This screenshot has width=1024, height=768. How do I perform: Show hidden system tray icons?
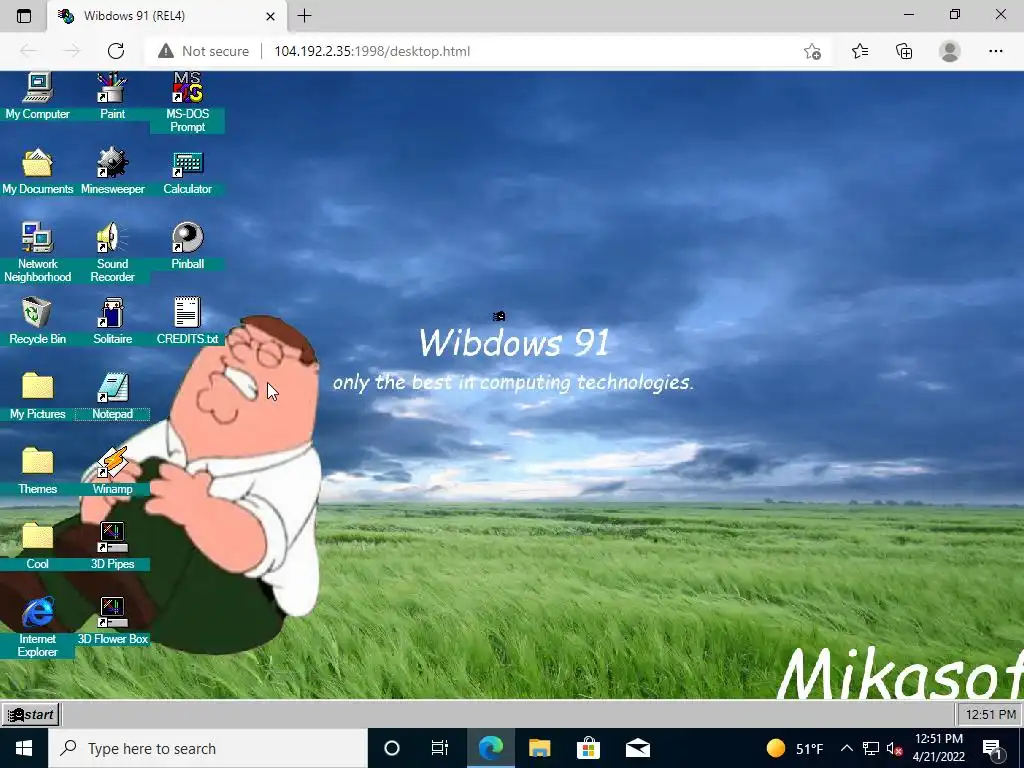point(846,748)
